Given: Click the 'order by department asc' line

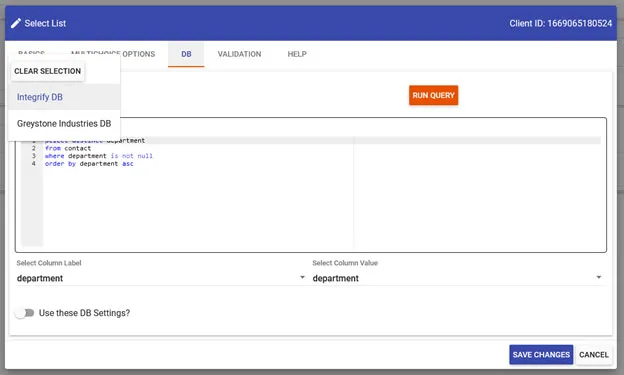Looking at the screenshot, I should point(89,164).
